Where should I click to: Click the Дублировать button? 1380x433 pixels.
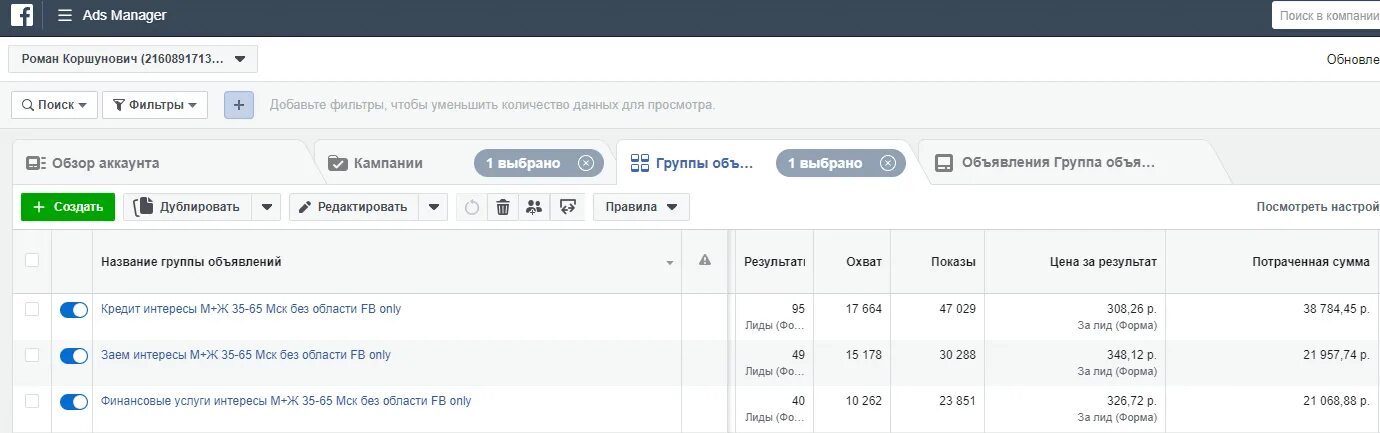[x=187, y=207]
